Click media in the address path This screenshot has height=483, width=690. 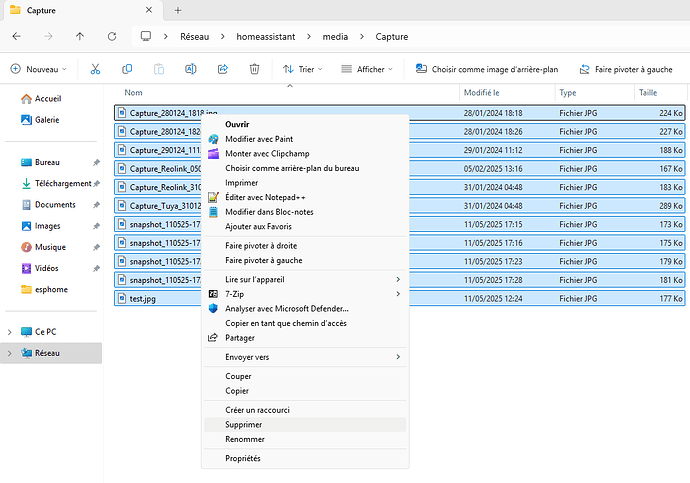[335, 37]
